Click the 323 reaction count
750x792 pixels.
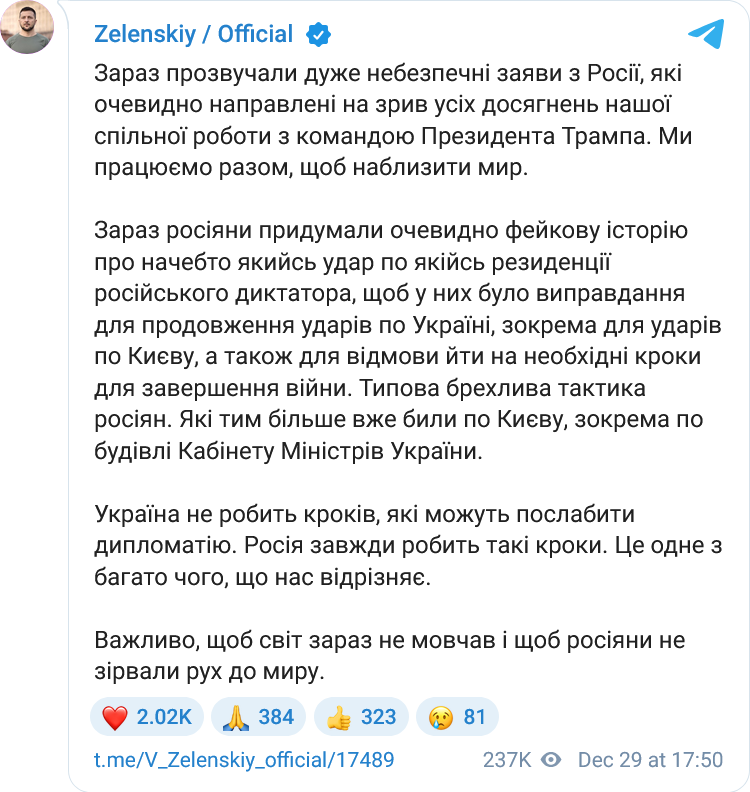pos(378,717)
